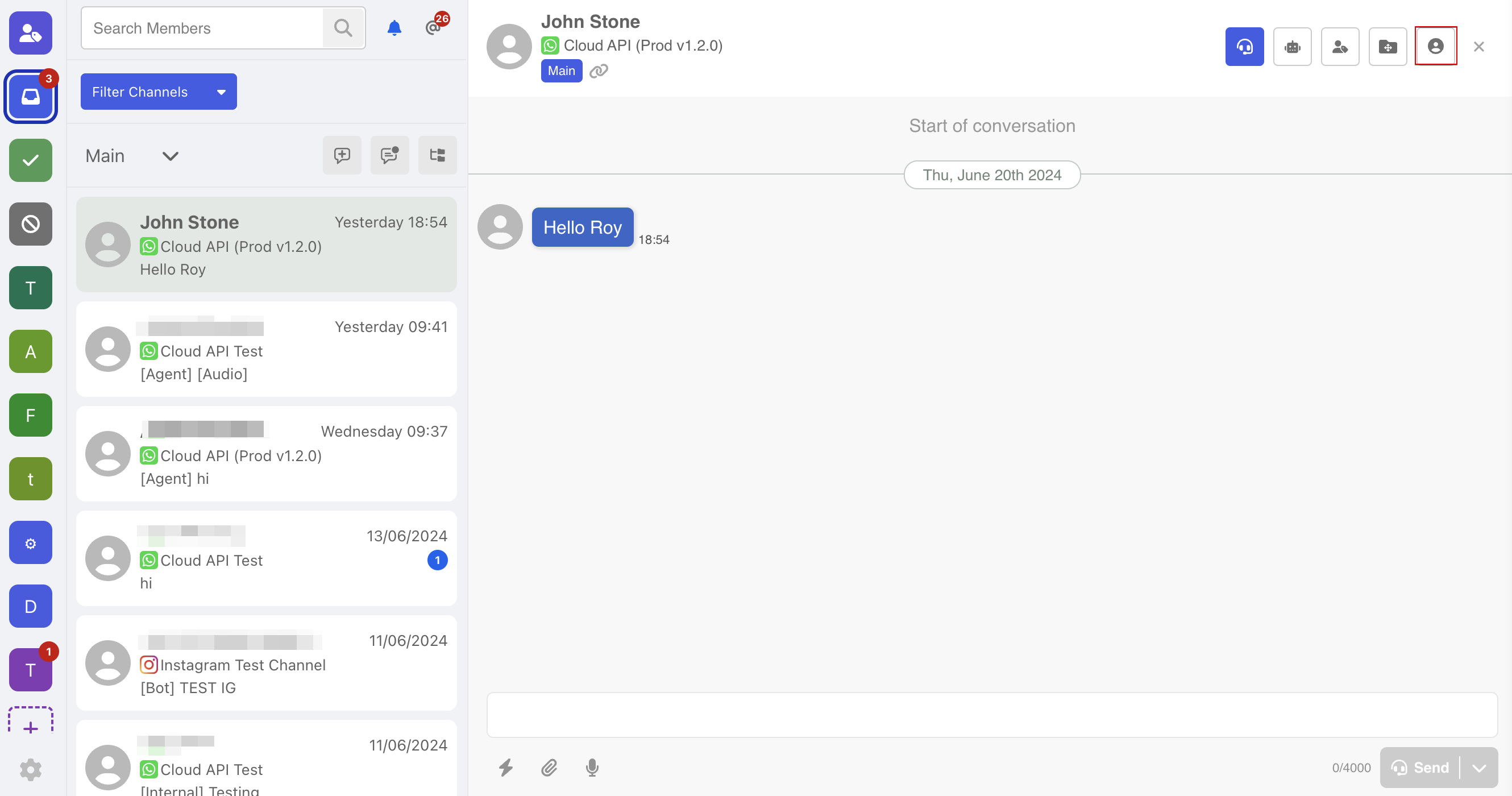The width and height of the screenshot is (1512, 796).
Task: Open the contact profile icon in the header
Action: click(x=1435, y=47)
